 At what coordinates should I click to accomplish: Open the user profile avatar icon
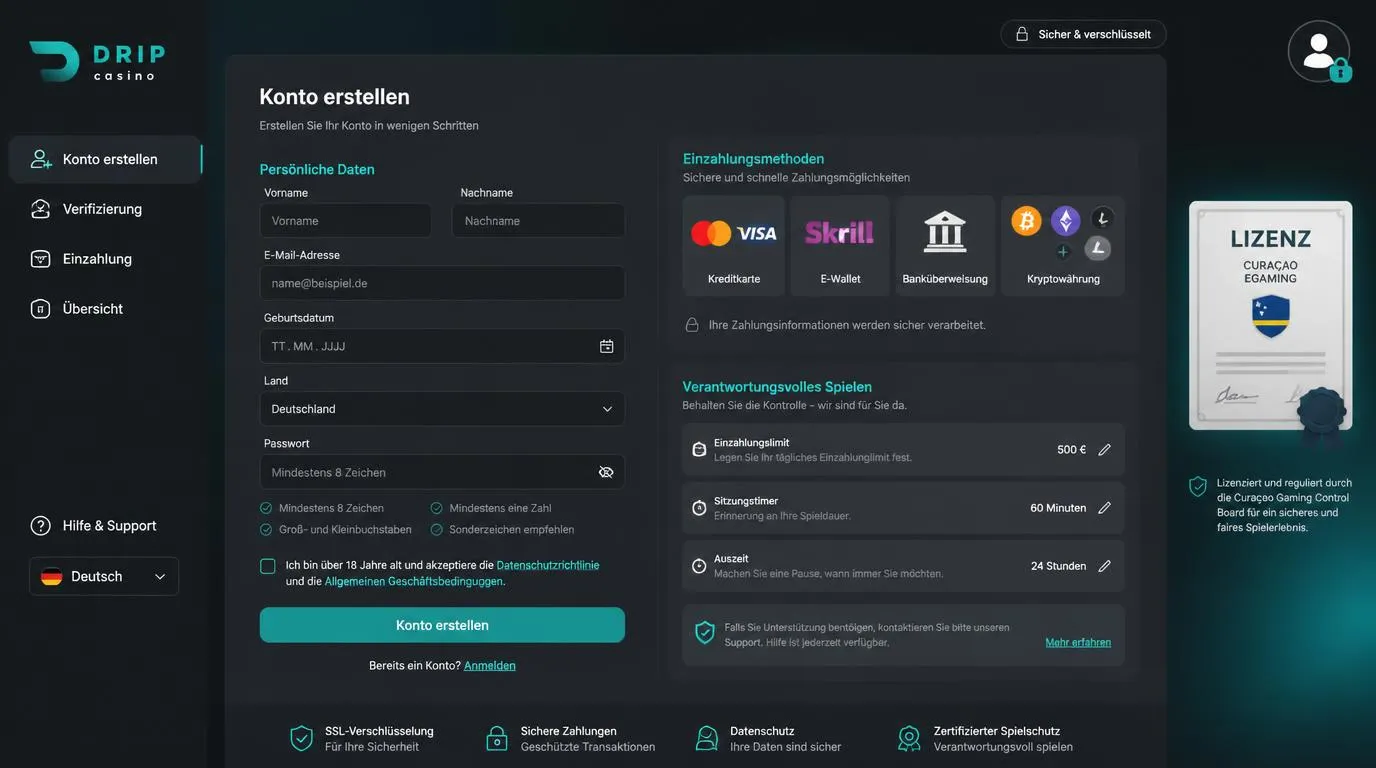coord(1319,51)
